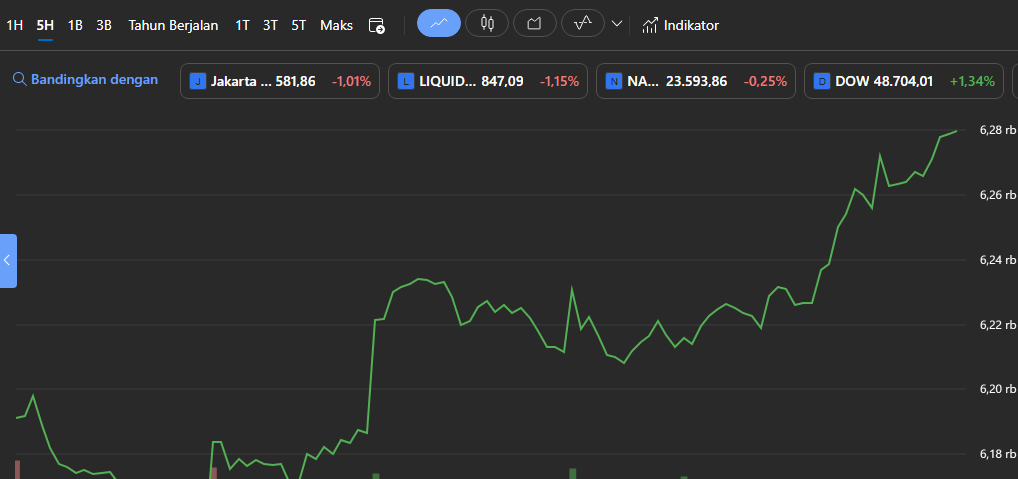This screenshot has height=479, width=1018.
Task: Select the area chart type icon
Action: (535, 23)
